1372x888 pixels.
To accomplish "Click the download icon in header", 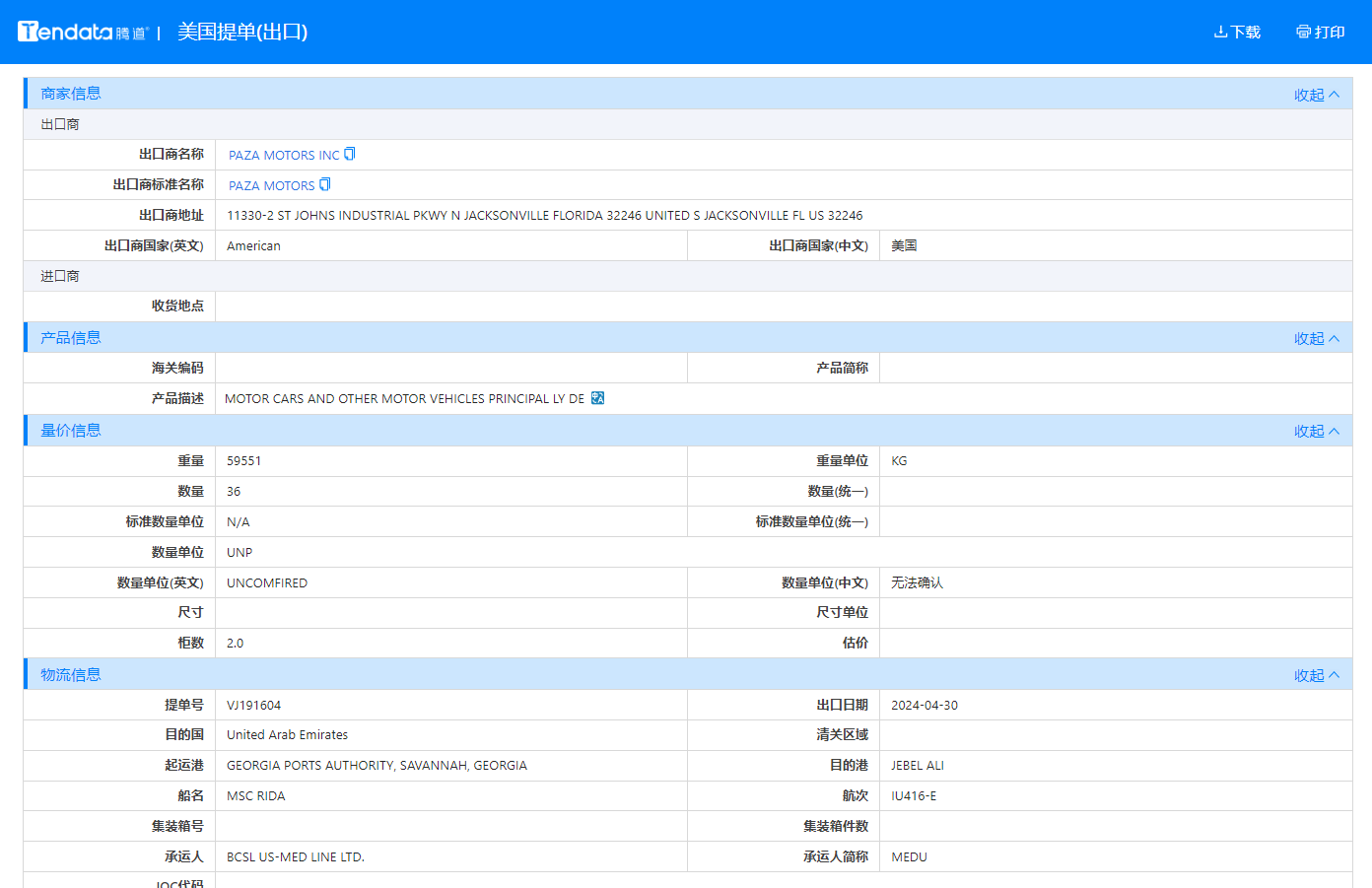I will pos(1220,32).
